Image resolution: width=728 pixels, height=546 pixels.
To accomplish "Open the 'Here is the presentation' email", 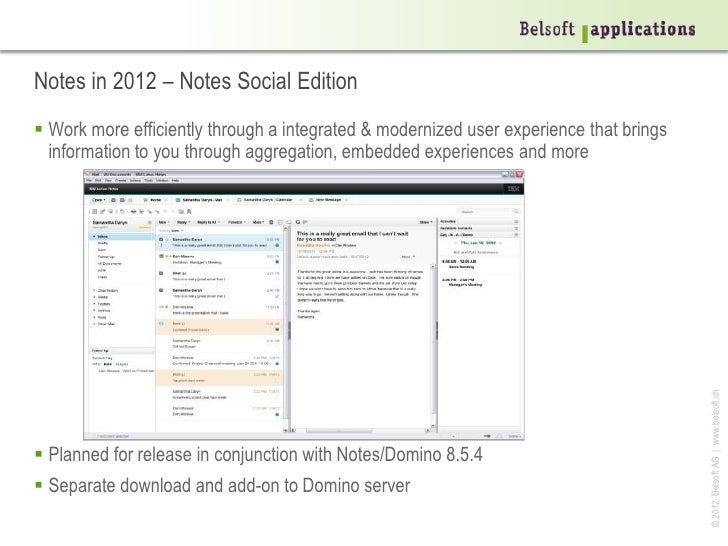I will pos(219,310).
